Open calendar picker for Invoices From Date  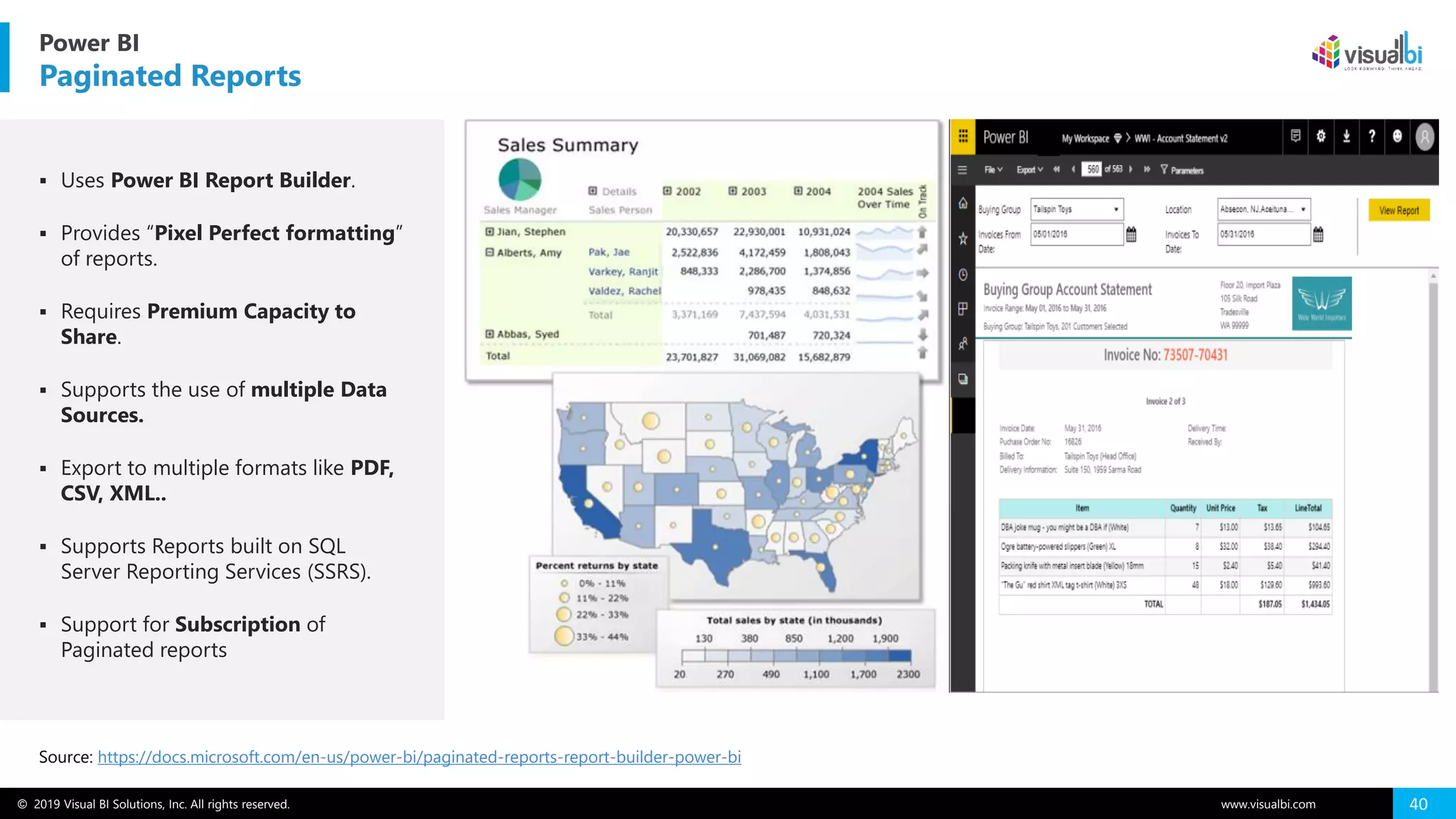tap(1131, 235)
